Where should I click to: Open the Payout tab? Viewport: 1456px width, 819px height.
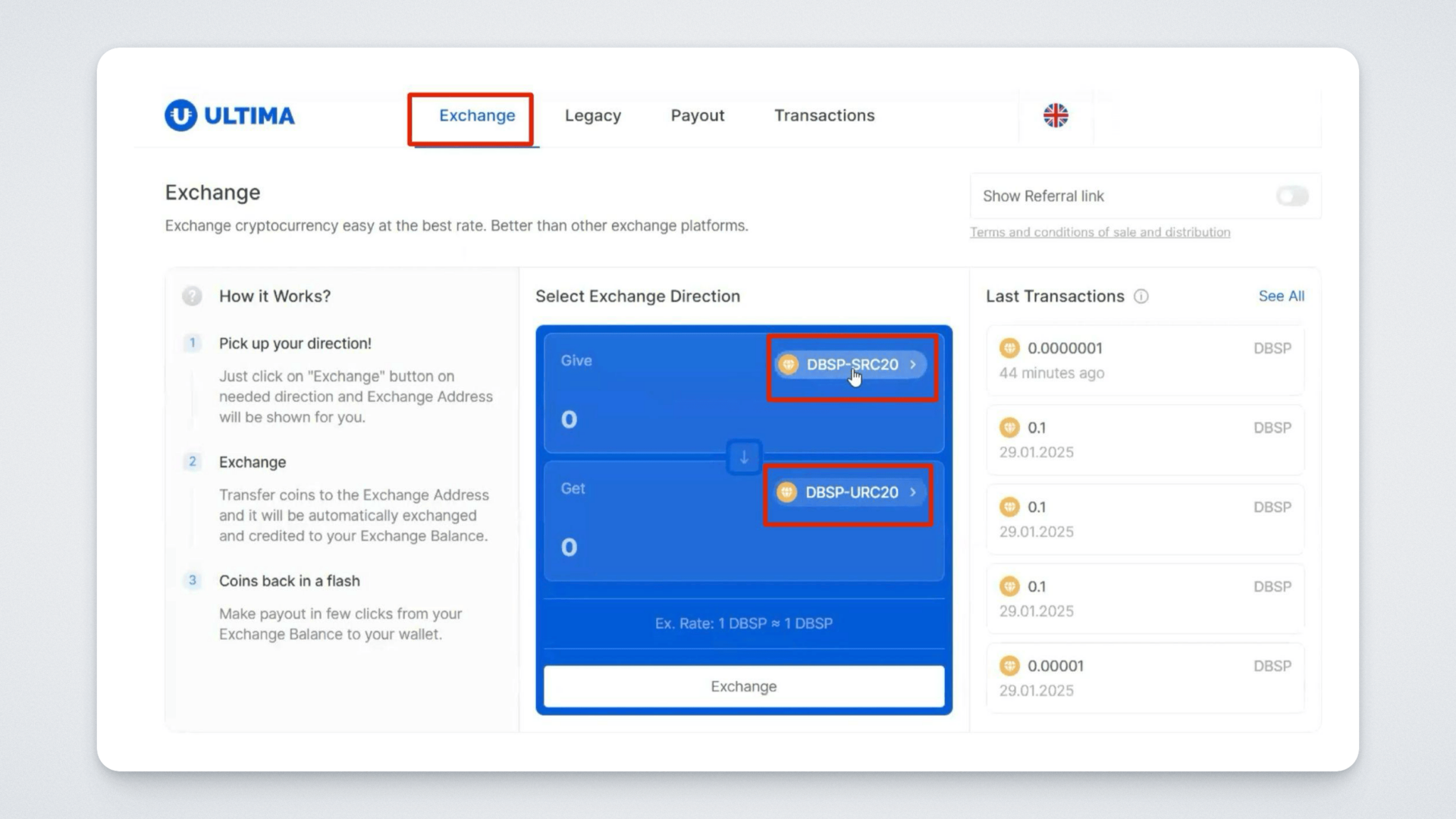point(697,115)
